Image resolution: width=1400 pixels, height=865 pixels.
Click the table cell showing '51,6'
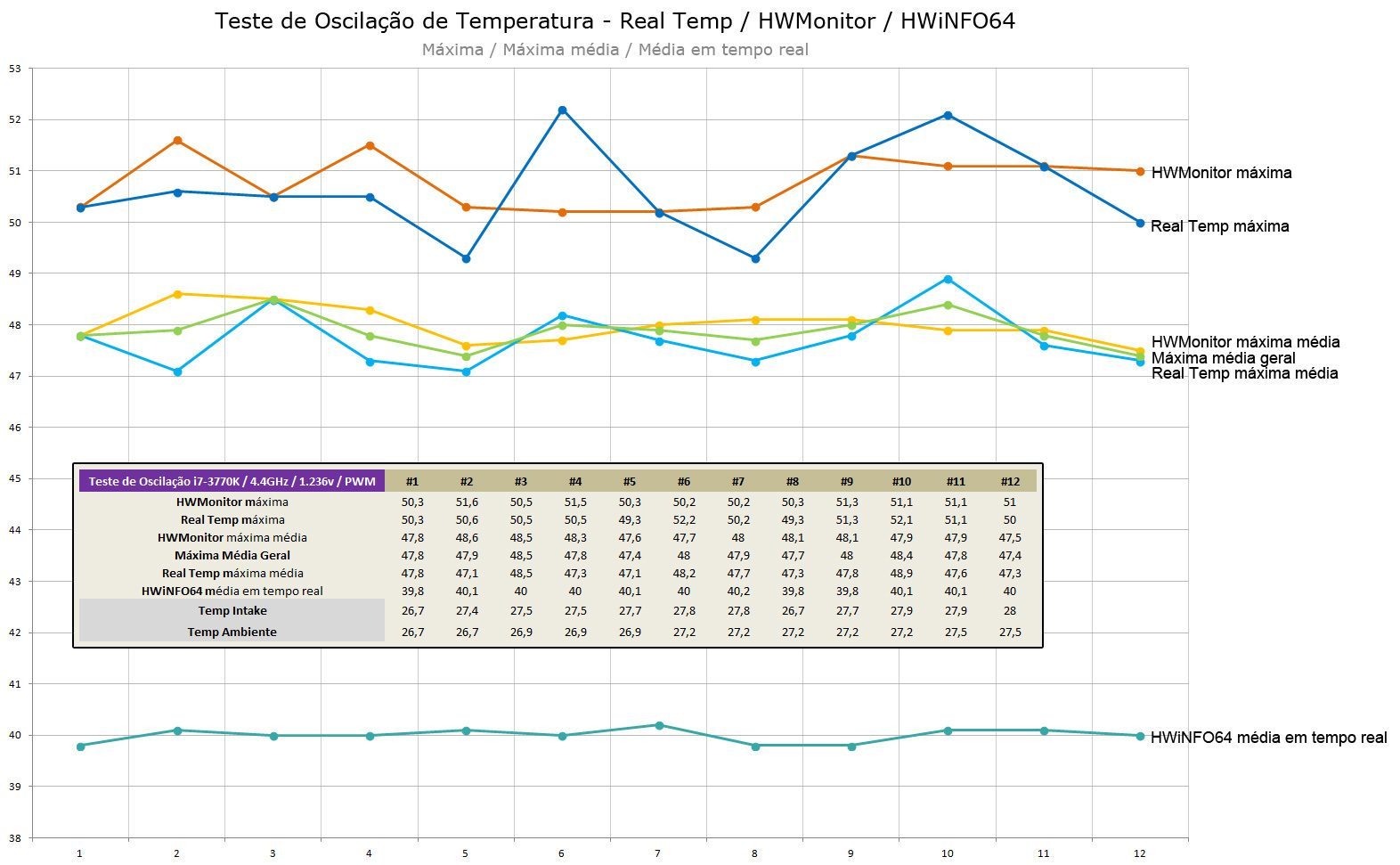(x=467, y=502)
